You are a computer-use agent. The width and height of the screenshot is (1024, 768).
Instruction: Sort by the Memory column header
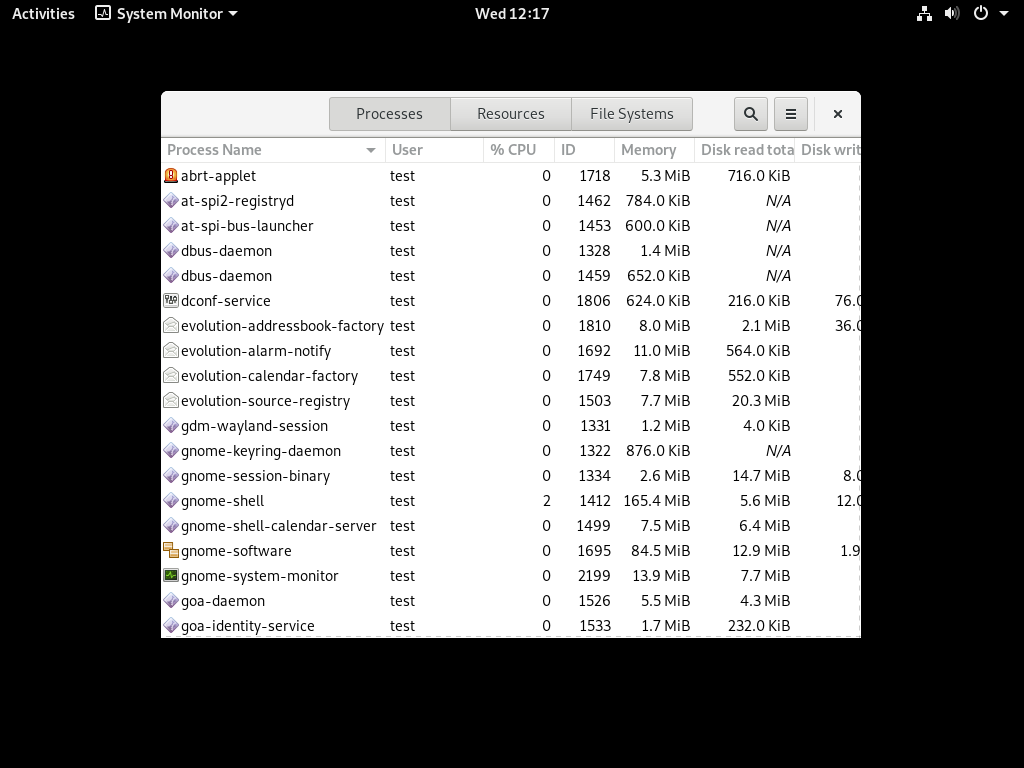click(x=654, y=150)
